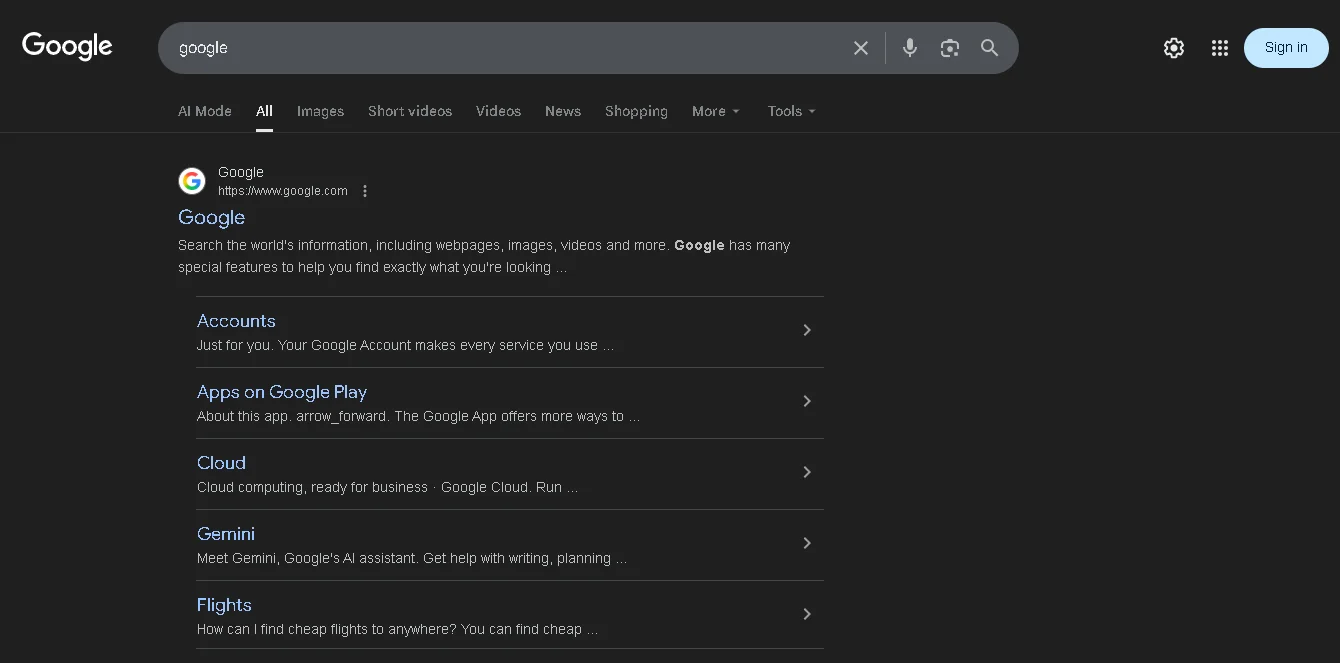Open Quick Settings gear icon
The width and height of the screenshot is (1340, 663).
click(1173, 48)
